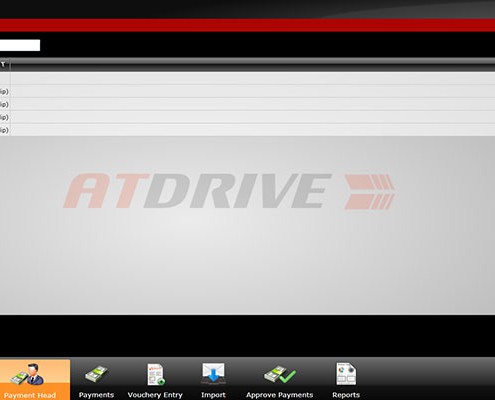495x400 pixels.
Task: Select the blank first row of the grid
Action: [247, 78]
